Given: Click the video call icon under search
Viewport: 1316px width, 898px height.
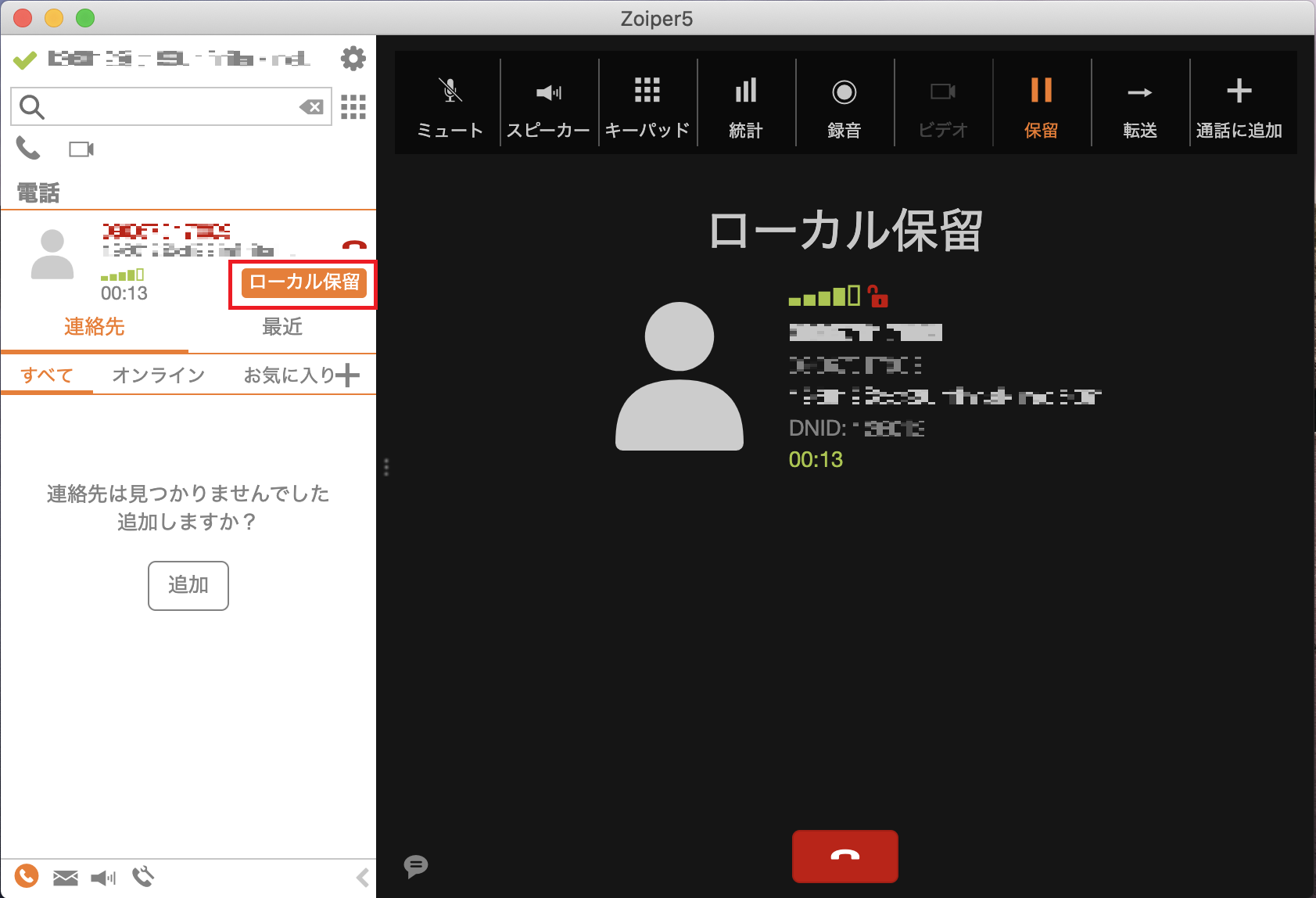Looking at the screenshot, I should [x=81, y=149].
